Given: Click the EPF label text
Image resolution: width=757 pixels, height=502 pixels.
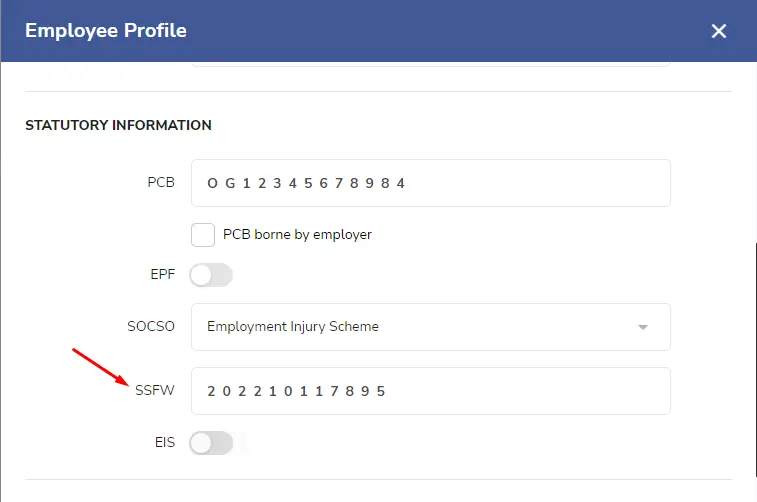Looking at the screenshot, I should 162,275.
